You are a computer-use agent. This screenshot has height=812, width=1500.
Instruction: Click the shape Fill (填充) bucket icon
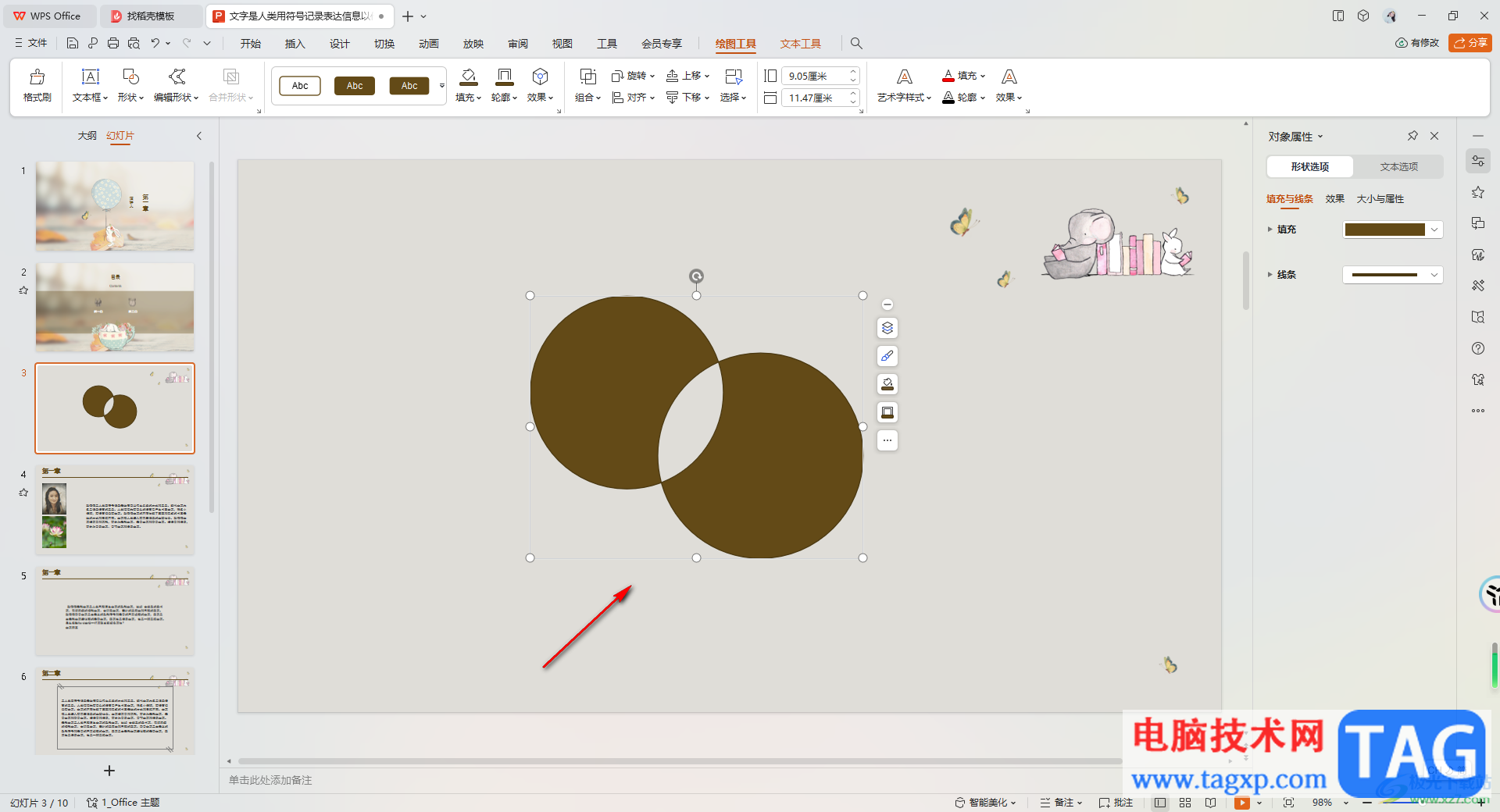tap(468, 77)
